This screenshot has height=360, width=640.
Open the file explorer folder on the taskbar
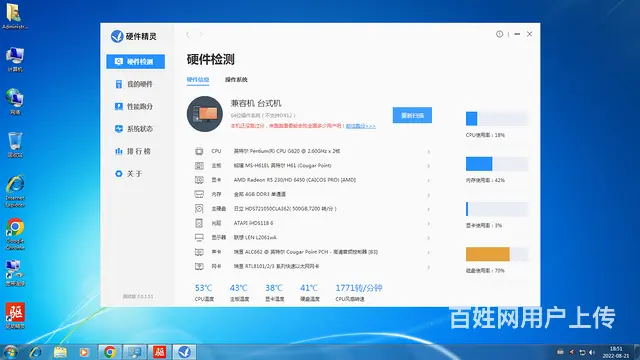tap(60, 352)
